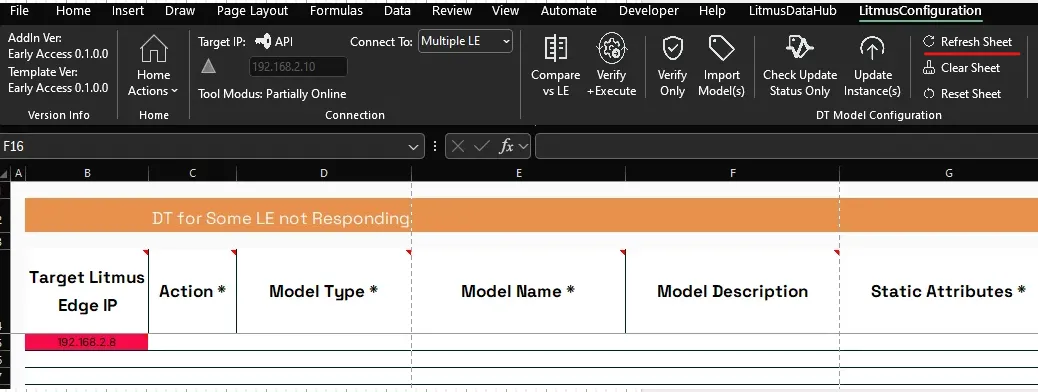Select column B header
This screenshot has width=1038, height=392.
(x=87, y=173)
